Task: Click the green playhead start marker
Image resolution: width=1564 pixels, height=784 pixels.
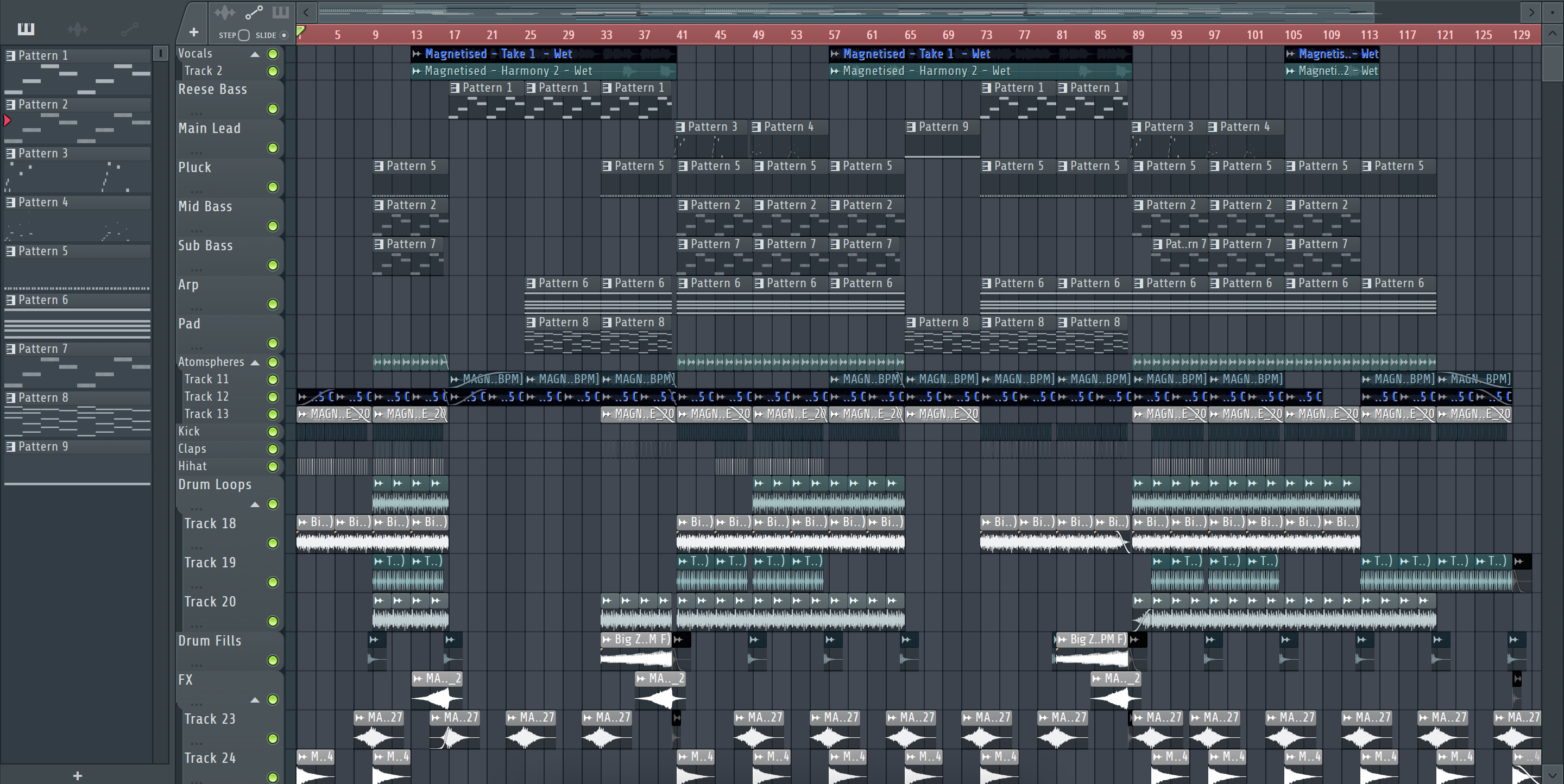Action: (300, 31)
